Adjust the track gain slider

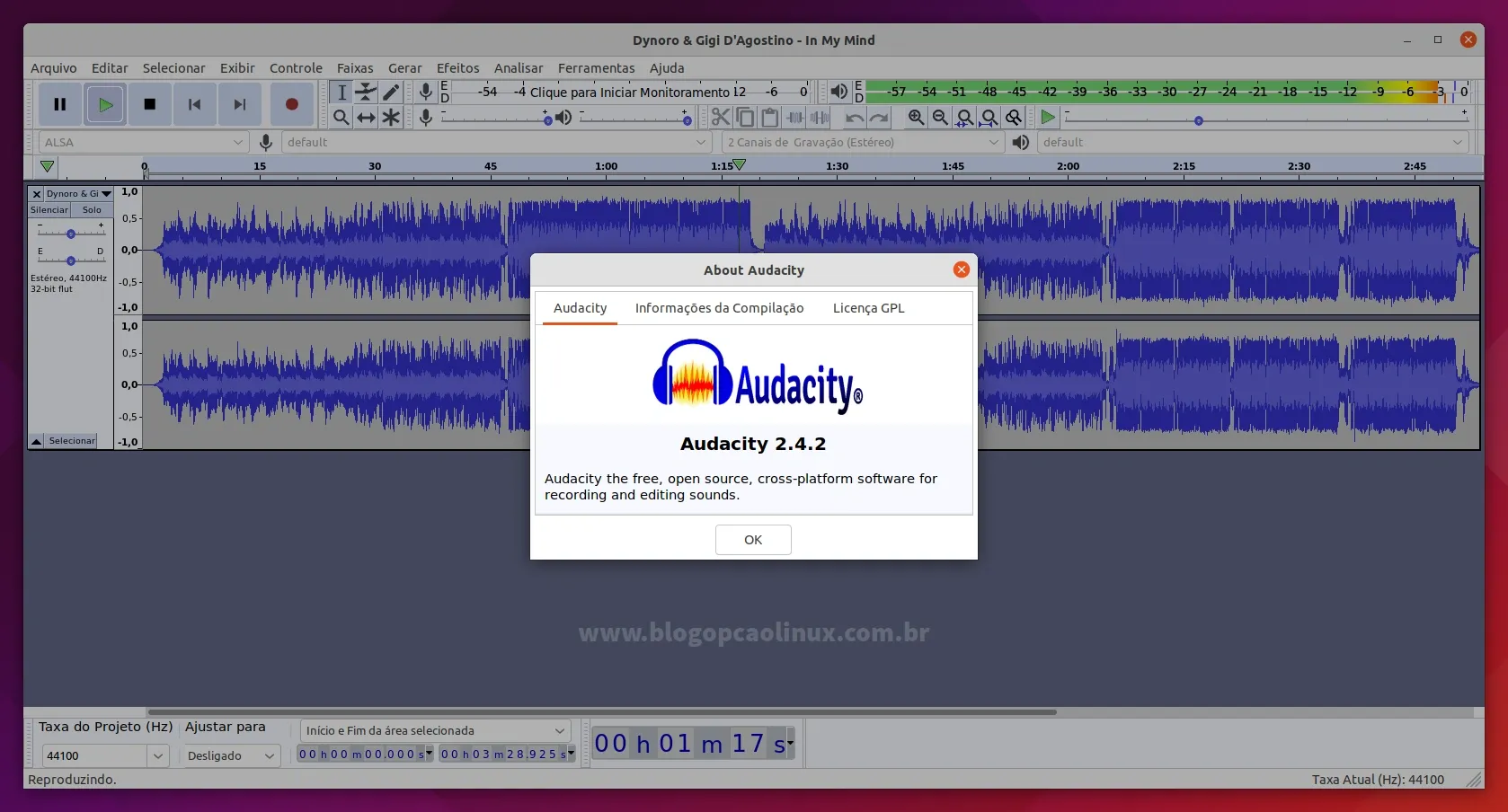point(71,234)
